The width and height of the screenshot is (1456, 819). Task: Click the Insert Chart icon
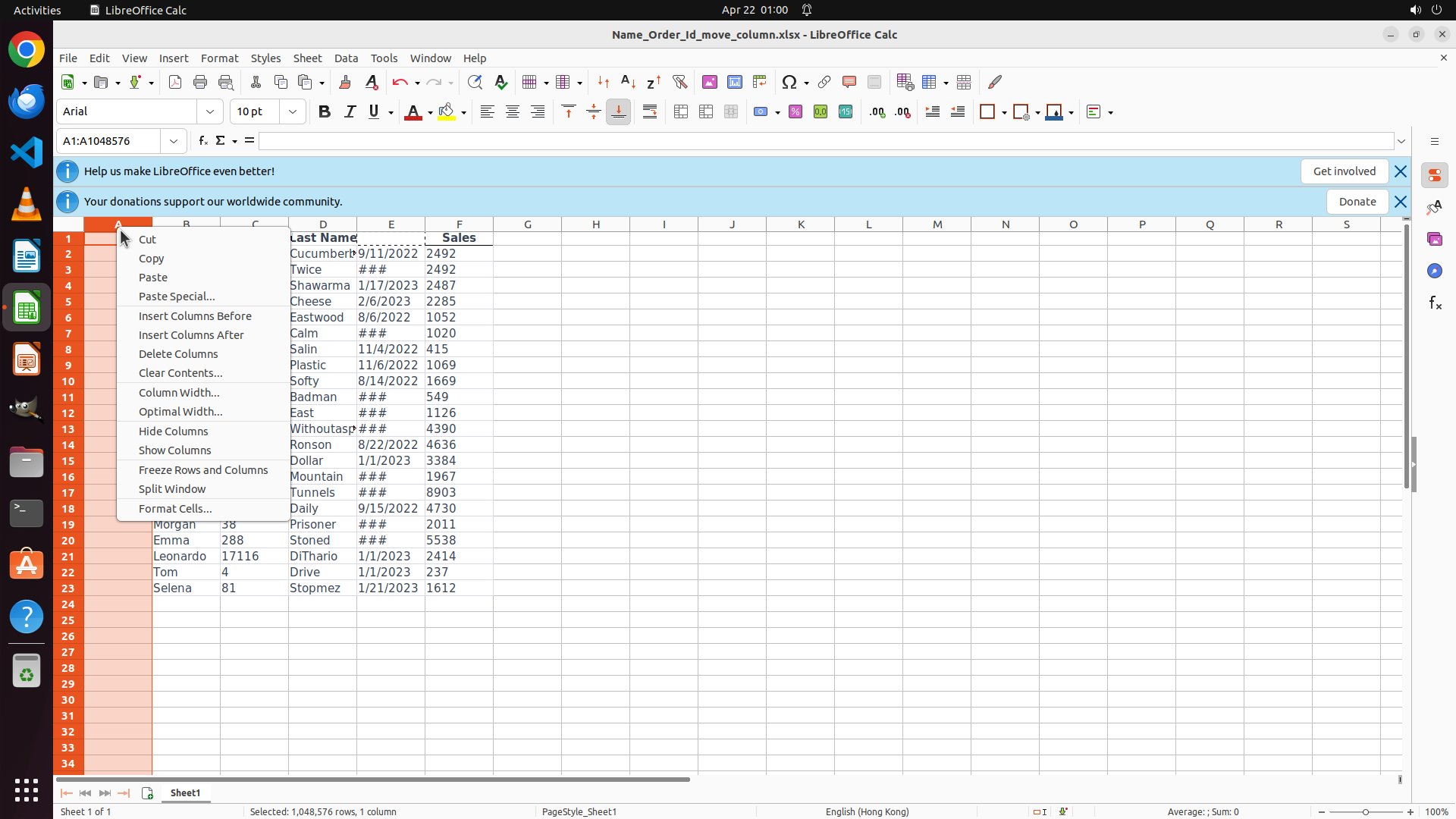734,82
